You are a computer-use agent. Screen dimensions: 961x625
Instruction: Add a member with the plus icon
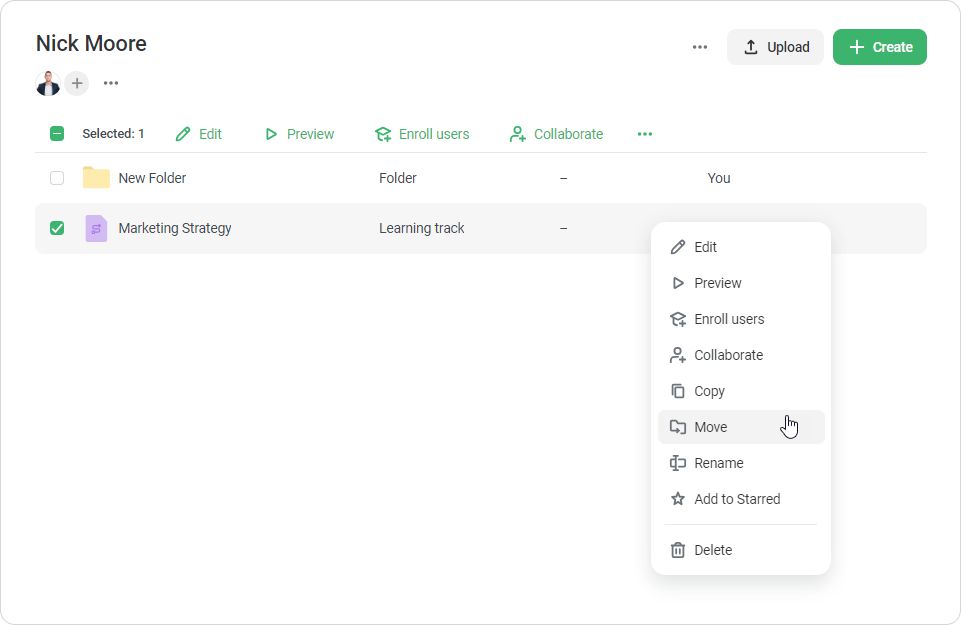tap(77, 83)
